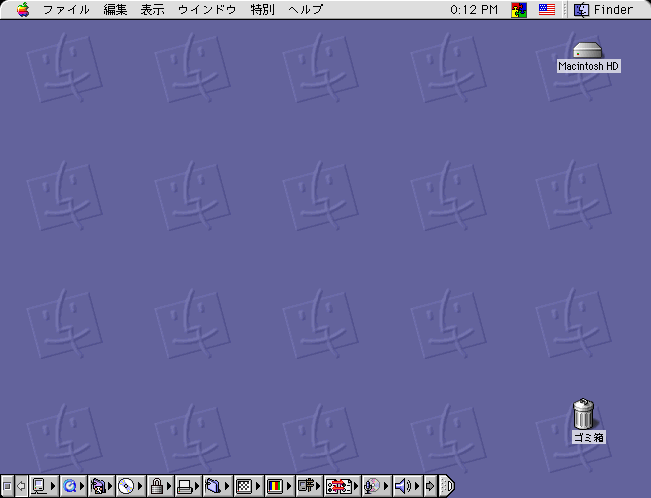Image resolution: width=651 pixels, height=498 pixels.
Task: Open the QuickTime settings Control Strip module
Action: [x=73, y=486]
